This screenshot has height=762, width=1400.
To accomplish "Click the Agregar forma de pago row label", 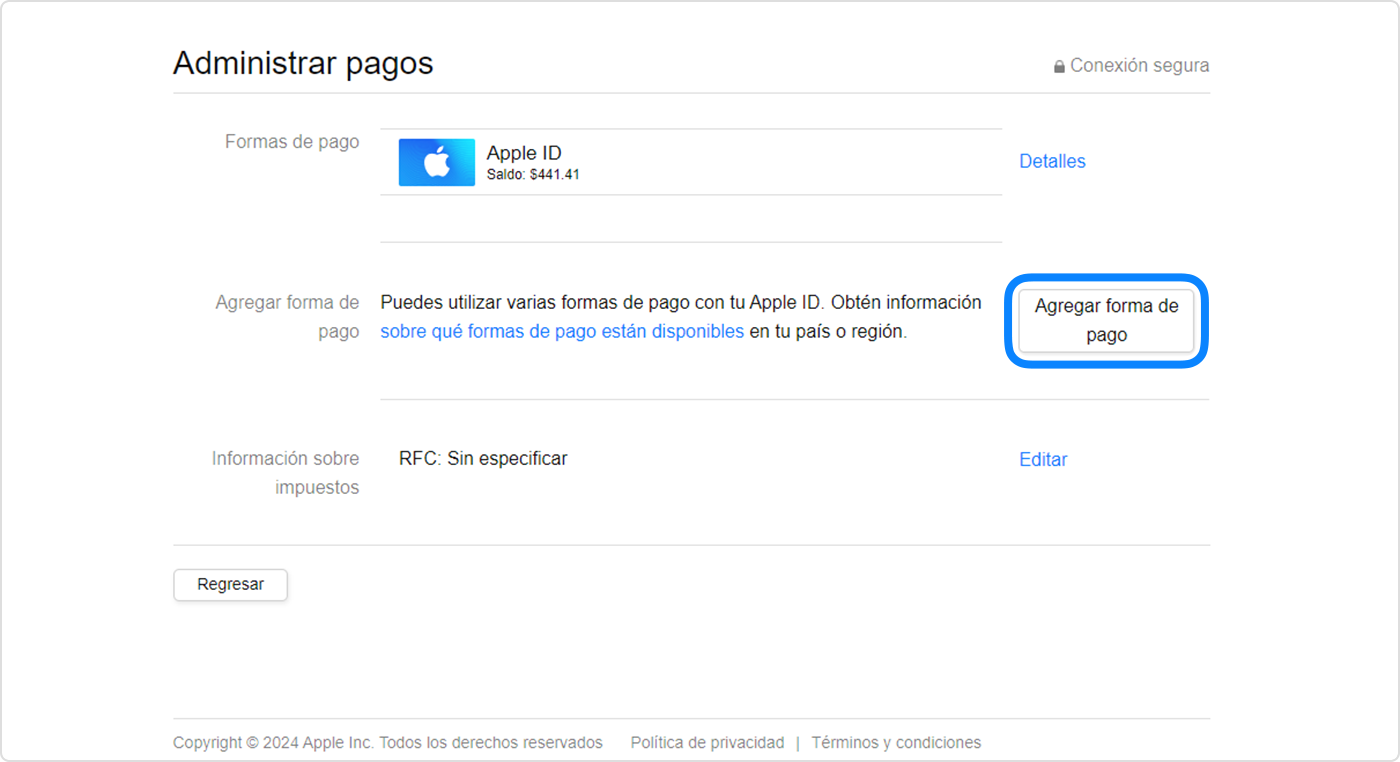I will [x=287, y=317].
